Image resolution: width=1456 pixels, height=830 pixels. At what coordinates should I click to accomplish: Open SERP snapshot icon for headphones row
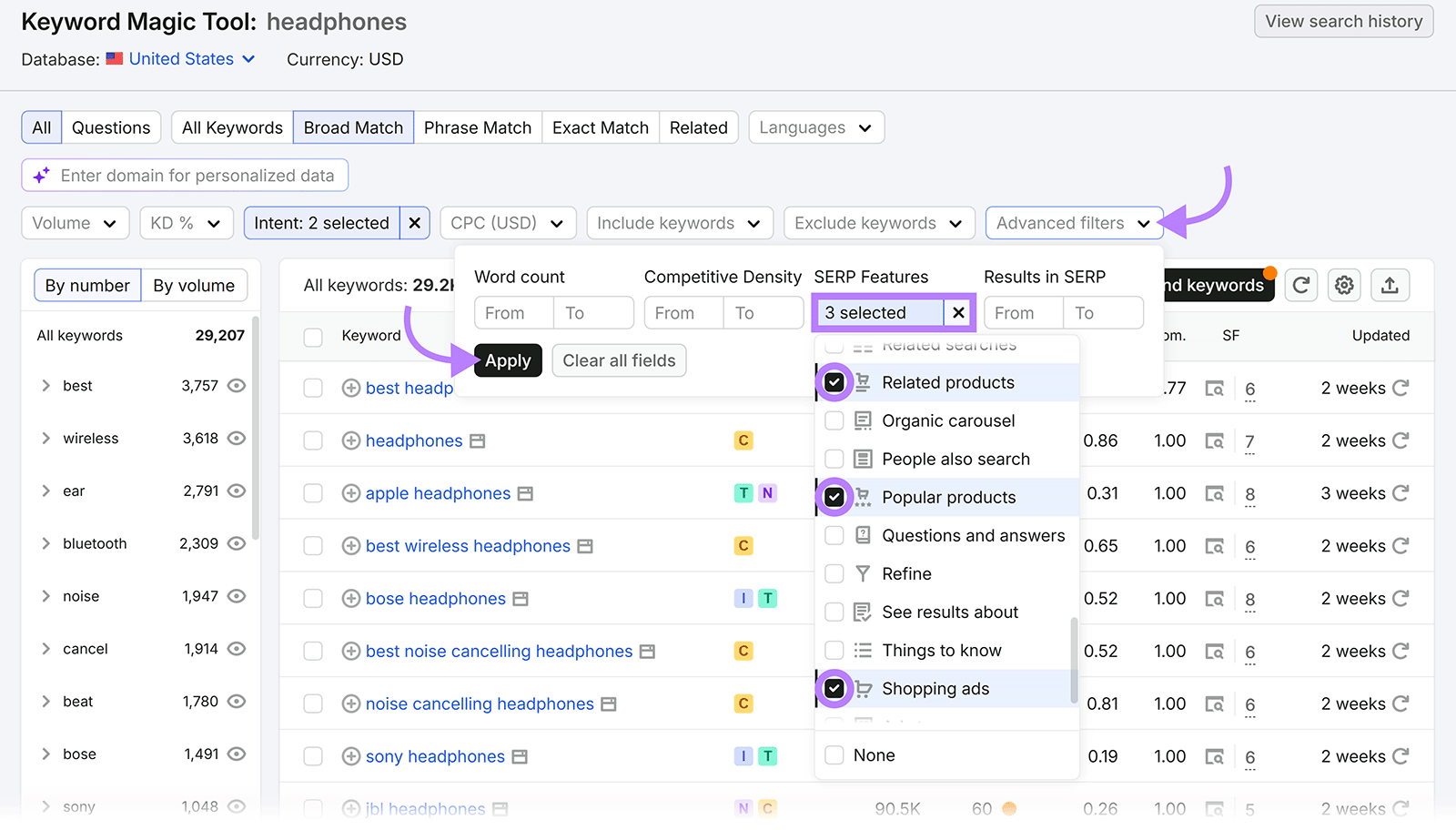(x=1214, y=441)
